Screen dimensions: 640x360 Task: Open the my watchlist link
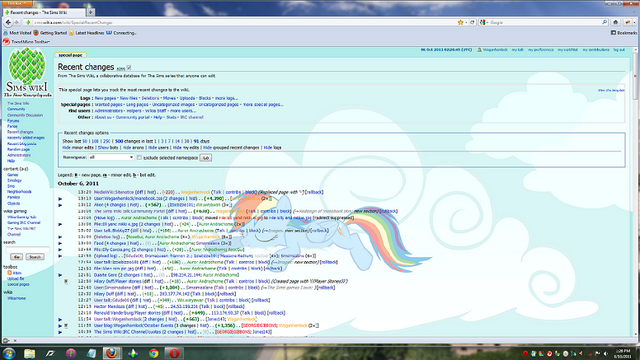pyautogui.click(x=568, y=50)
